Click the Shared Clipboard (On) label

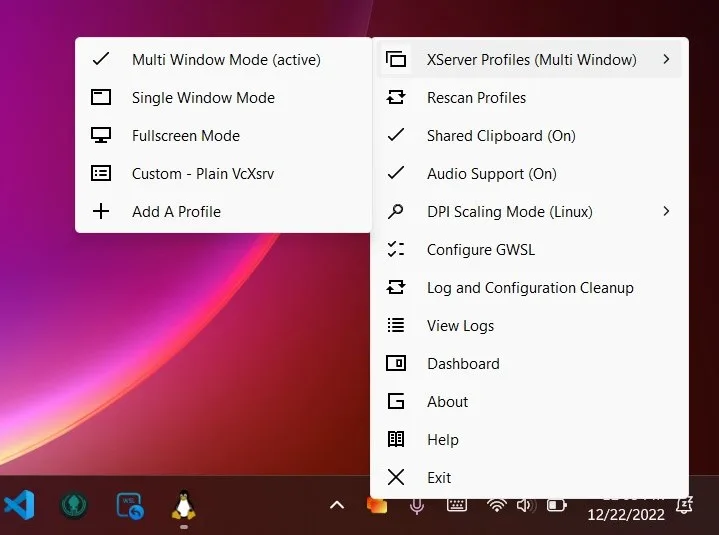pyautogui.click(x=501, y=136)
